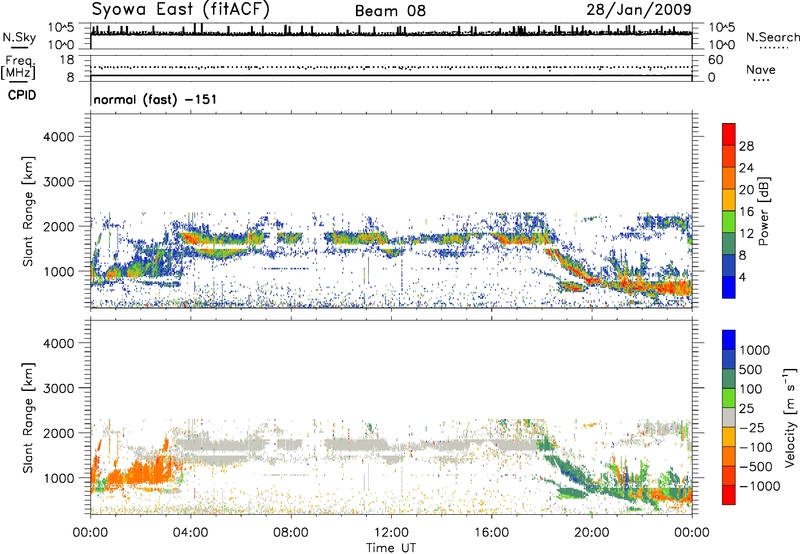Click the blue top swatch of the Velocity bar

tap(729, 340)
